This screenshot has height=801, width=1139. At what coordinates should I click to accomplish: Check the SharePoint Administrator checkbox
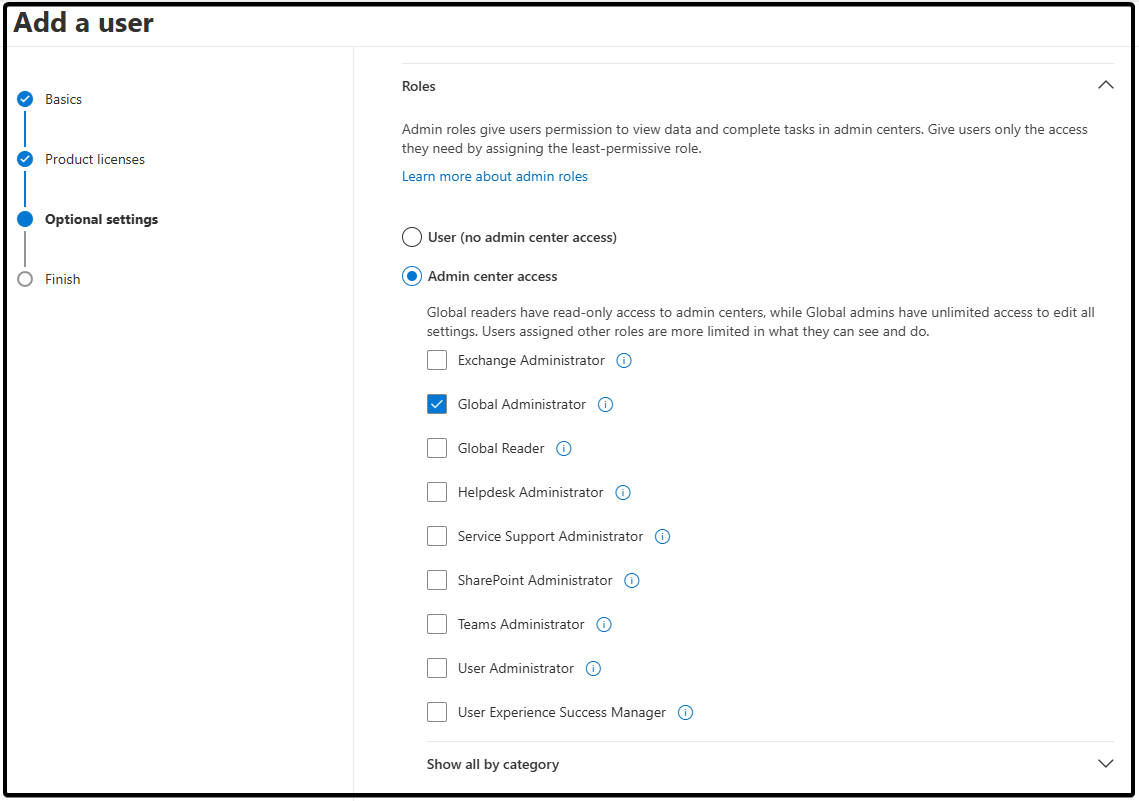pyautogui.click(x=437, y=580)
